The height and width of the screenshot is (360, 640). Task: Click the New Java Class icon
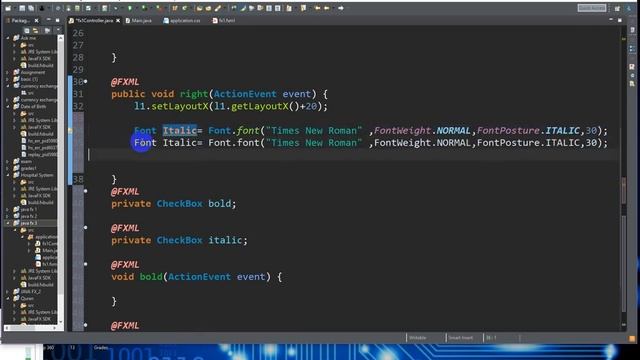(x=184, y=8)
